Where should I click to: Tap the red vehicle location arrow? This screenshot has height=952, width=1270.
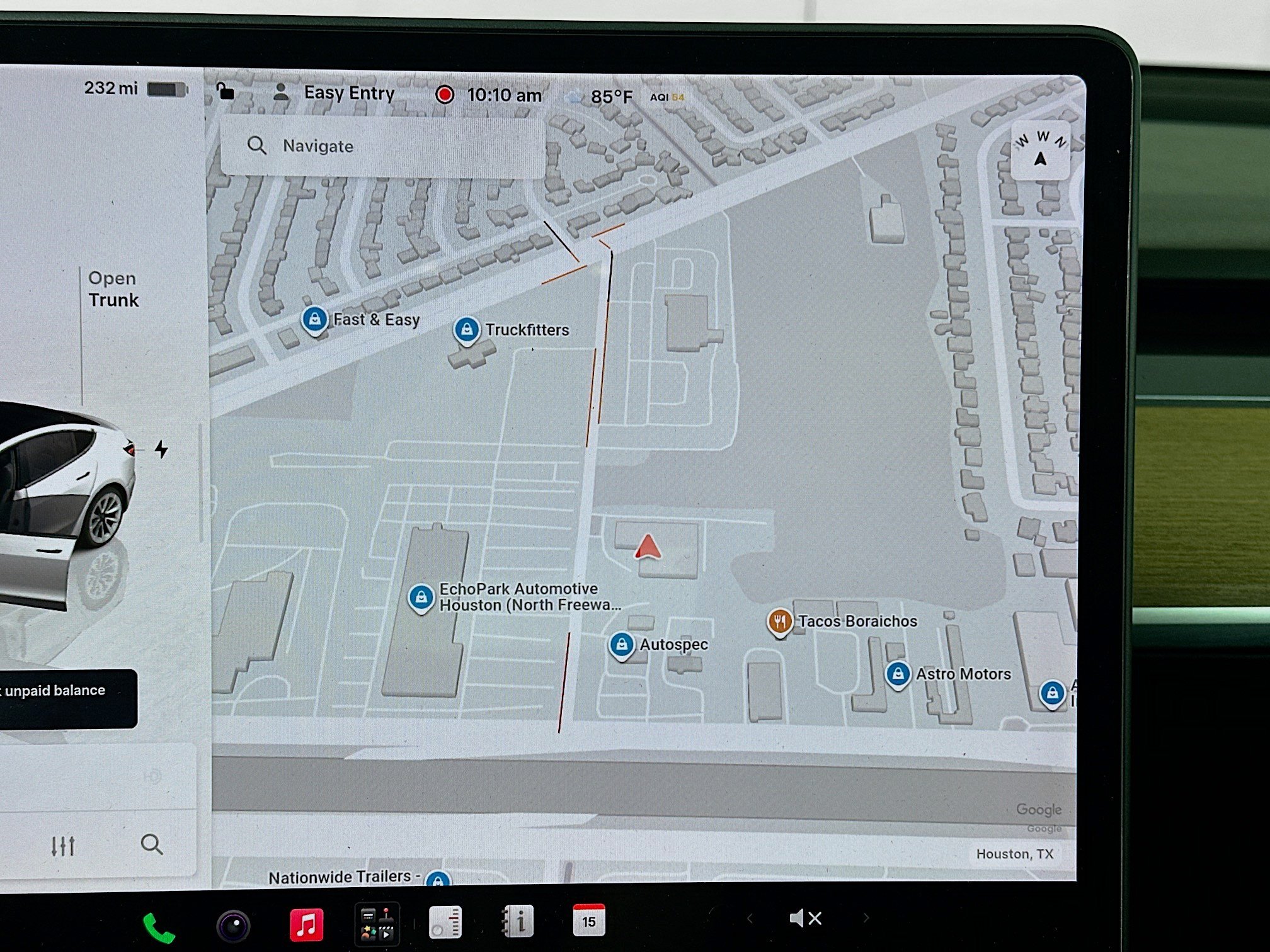pyautogui.click(x=648, y=547)
